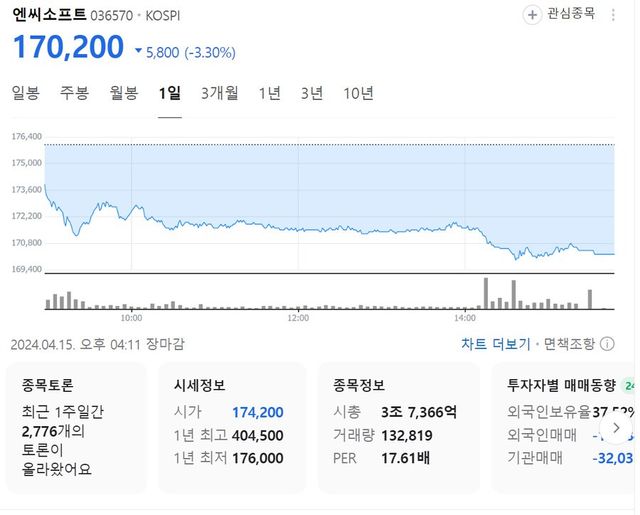Click the plus icon to add 관심종목

pos(531,14)
